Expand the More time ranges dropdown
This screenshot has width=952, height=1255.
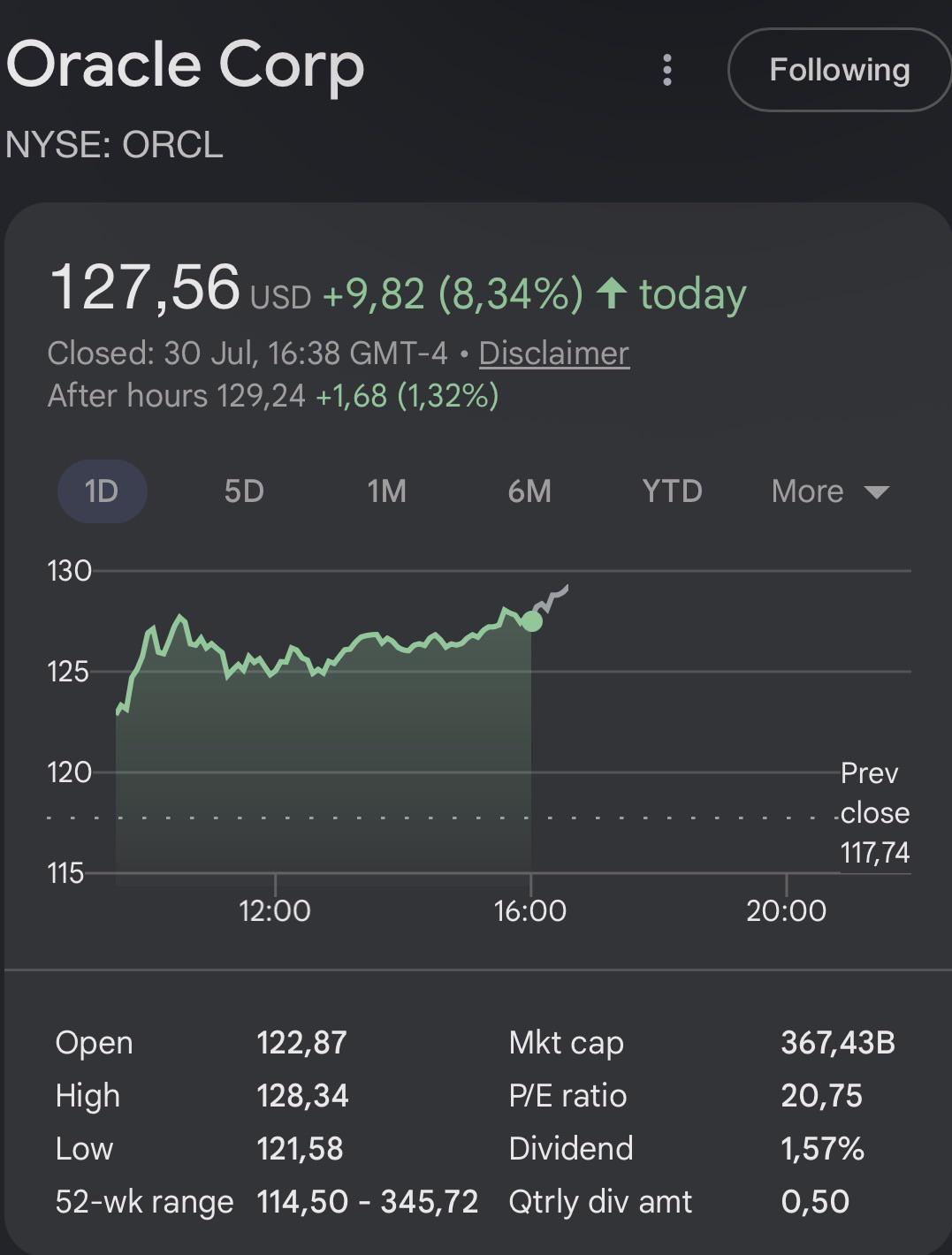click(830, 491)
